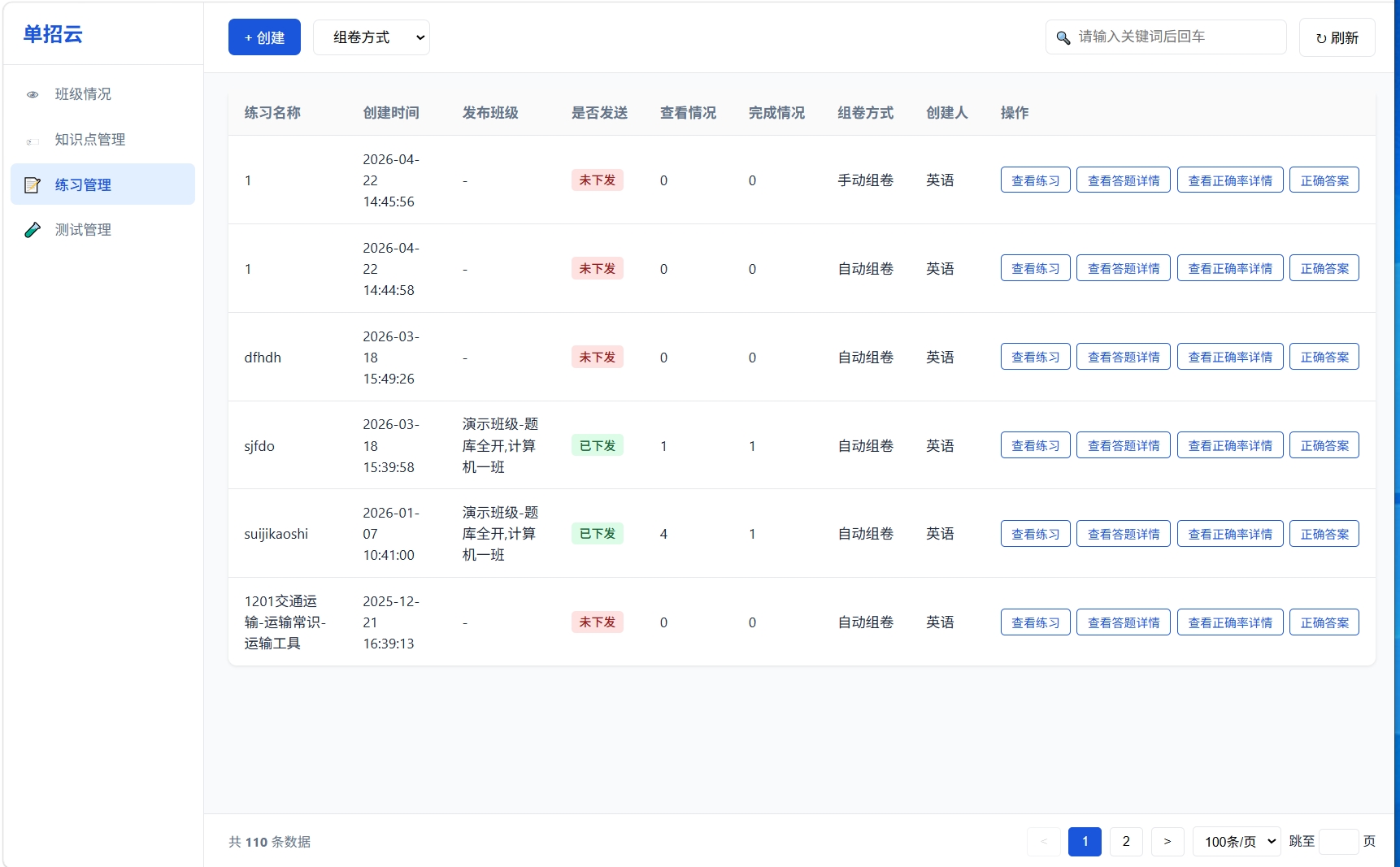
Task: Click the 已下发 tag in sjfdo row
Action: pyautogui.click(x=598, y=445)
